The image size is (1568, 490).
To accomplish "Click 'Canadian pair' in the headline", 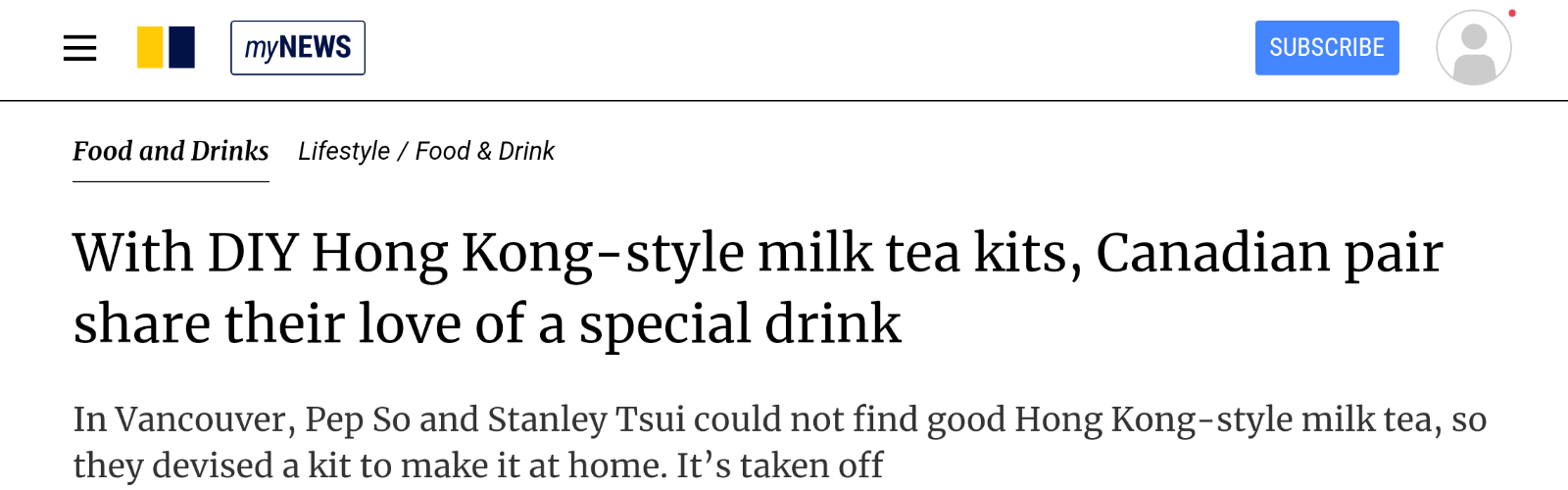I will tap(1268, 253).
